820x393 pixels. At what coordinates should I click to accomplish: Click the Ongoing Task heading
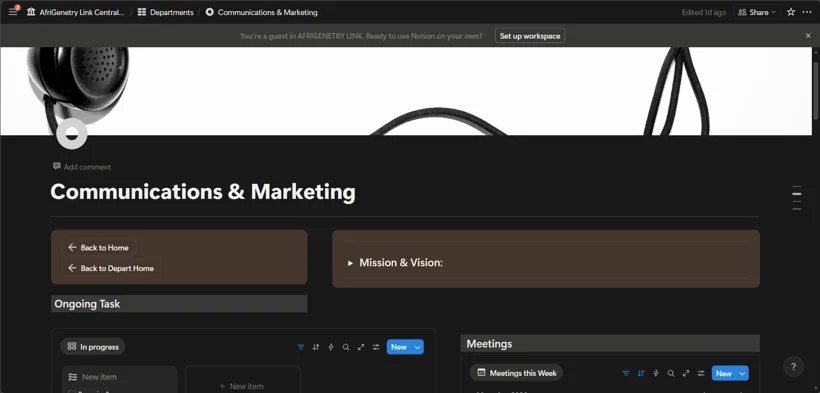click(87, 304)
